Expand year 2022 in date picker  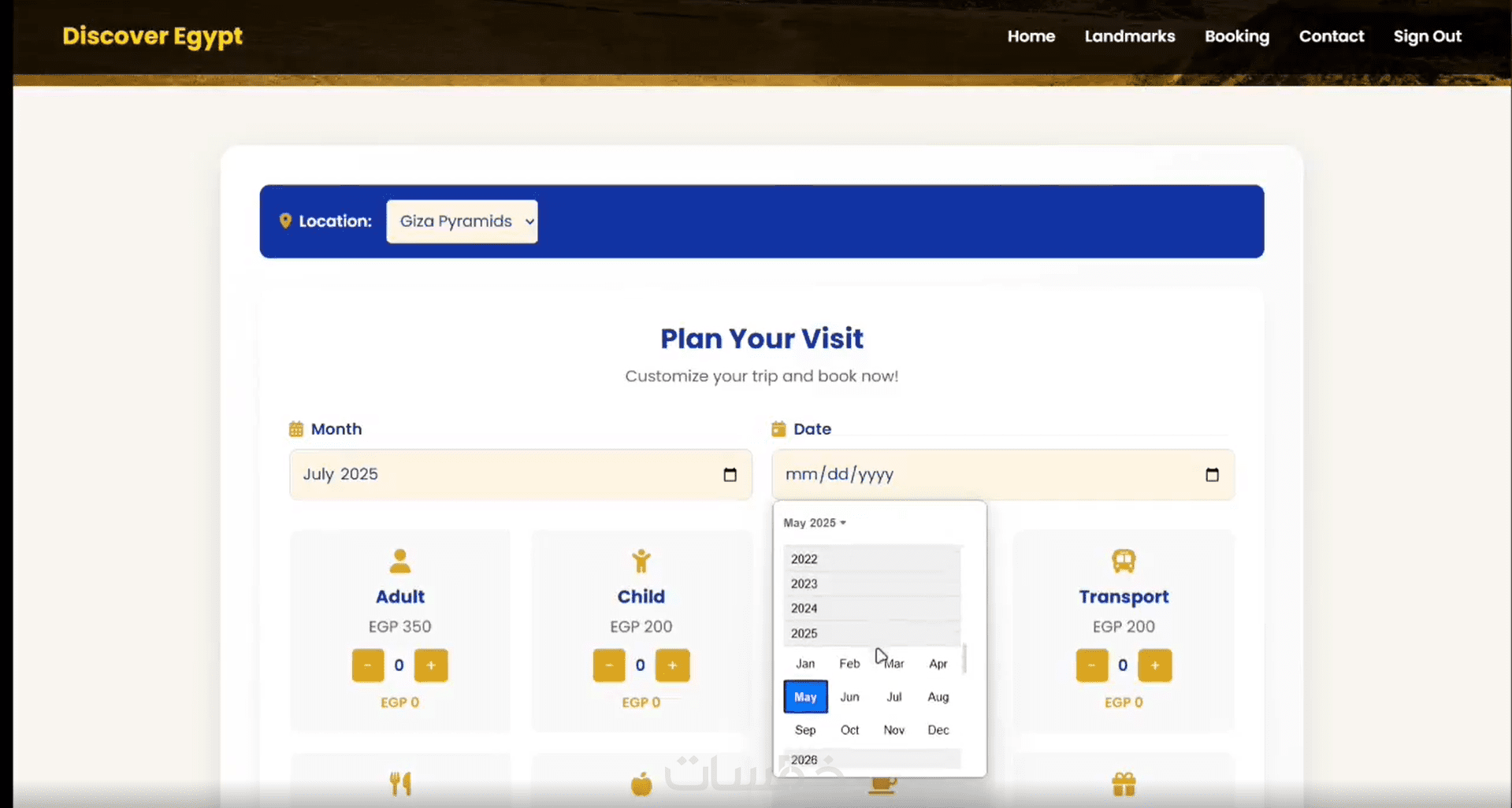point(872,559)
